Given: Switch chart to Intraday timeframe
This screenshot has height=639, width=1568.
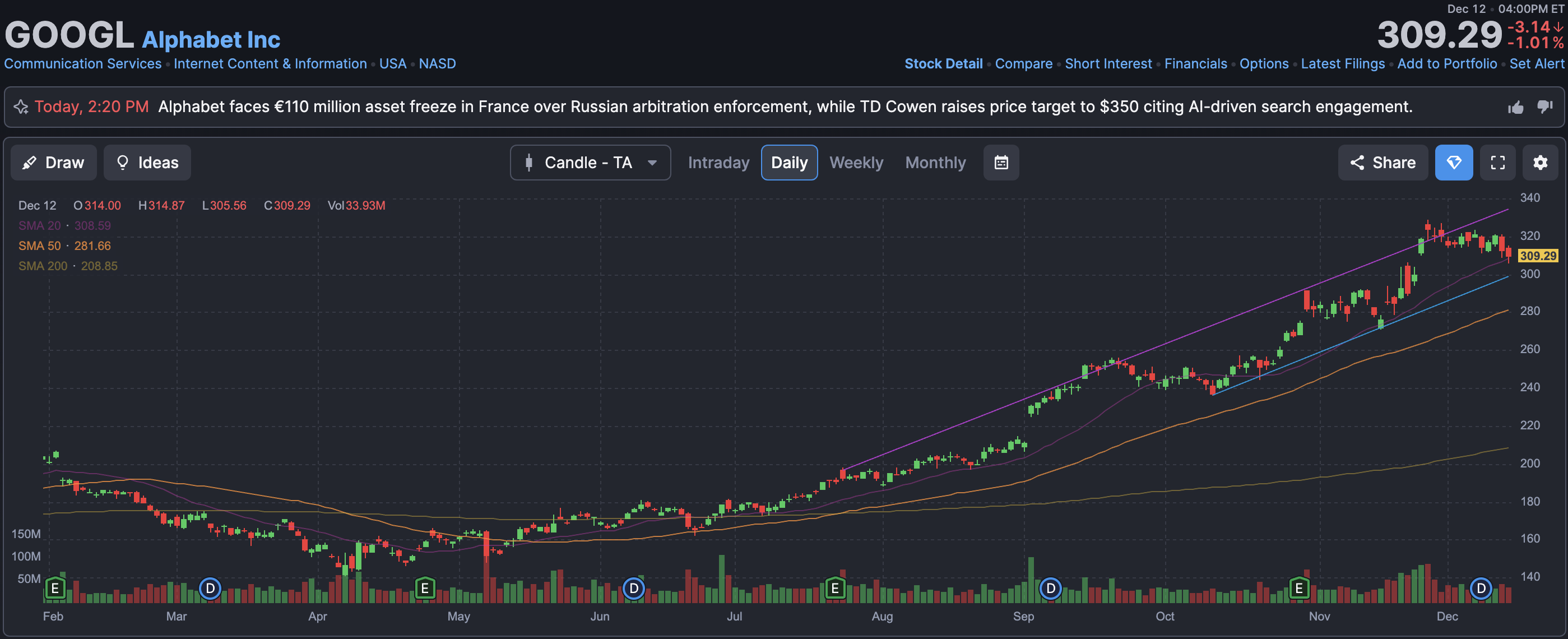Looking at the screenshot, I should tap(718, 163).
